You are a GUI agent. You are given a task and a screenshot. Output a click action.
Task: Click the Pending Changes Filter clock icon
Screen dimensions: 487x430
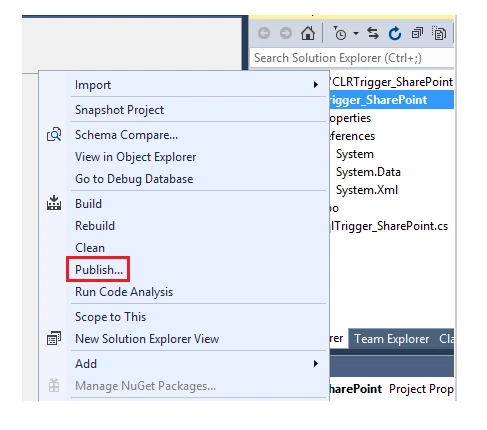pyautogui.click(x=340, y=33)
